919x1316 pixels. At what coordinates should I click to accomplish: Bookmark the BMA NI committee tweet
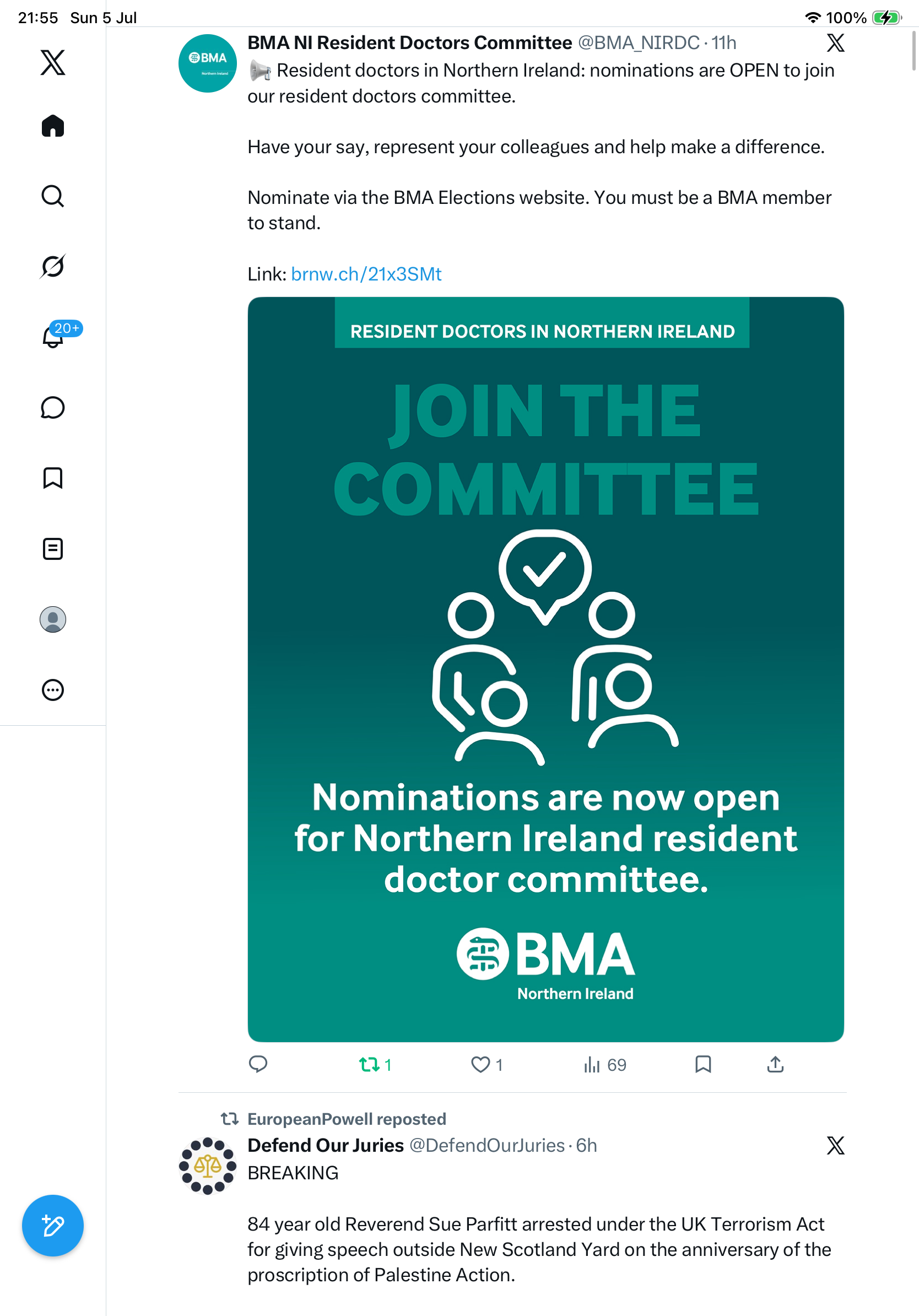coord(703,1064)
